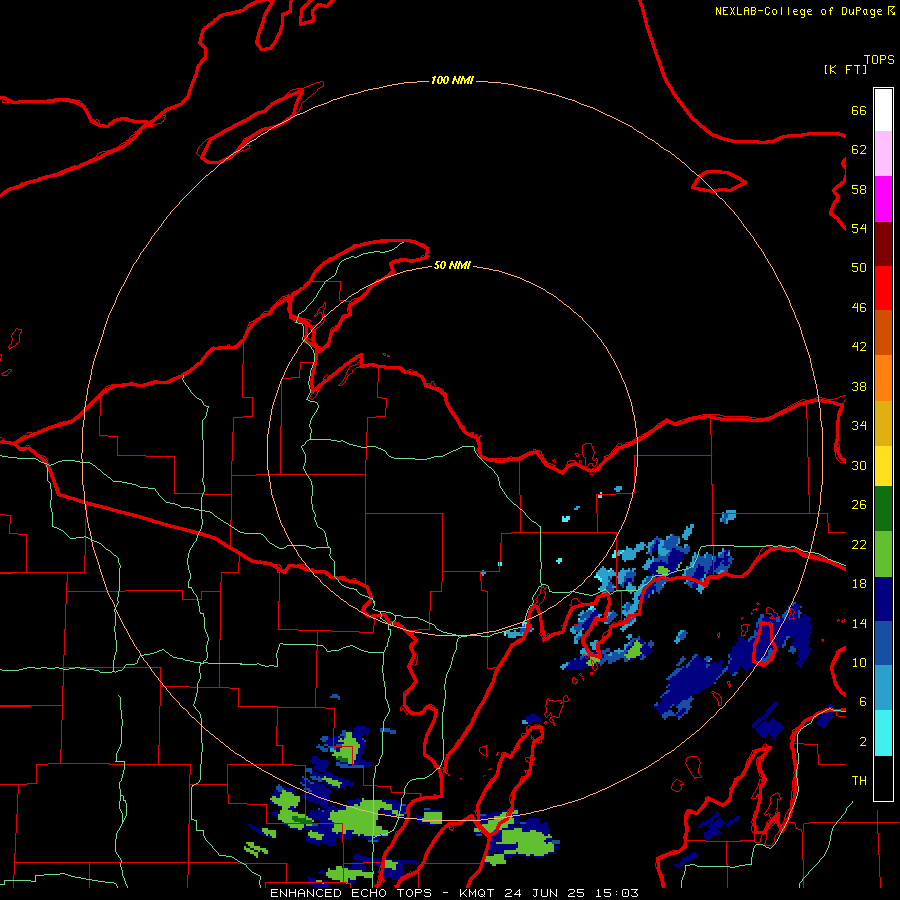
Task: Click the legend value "18"
Action: click(x=859, y=584)
